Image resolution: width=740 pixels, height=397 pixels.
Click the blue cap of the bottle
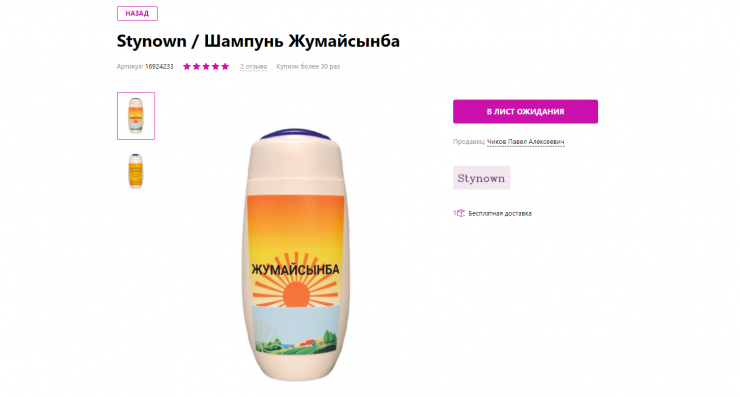(x=296, y=134)
